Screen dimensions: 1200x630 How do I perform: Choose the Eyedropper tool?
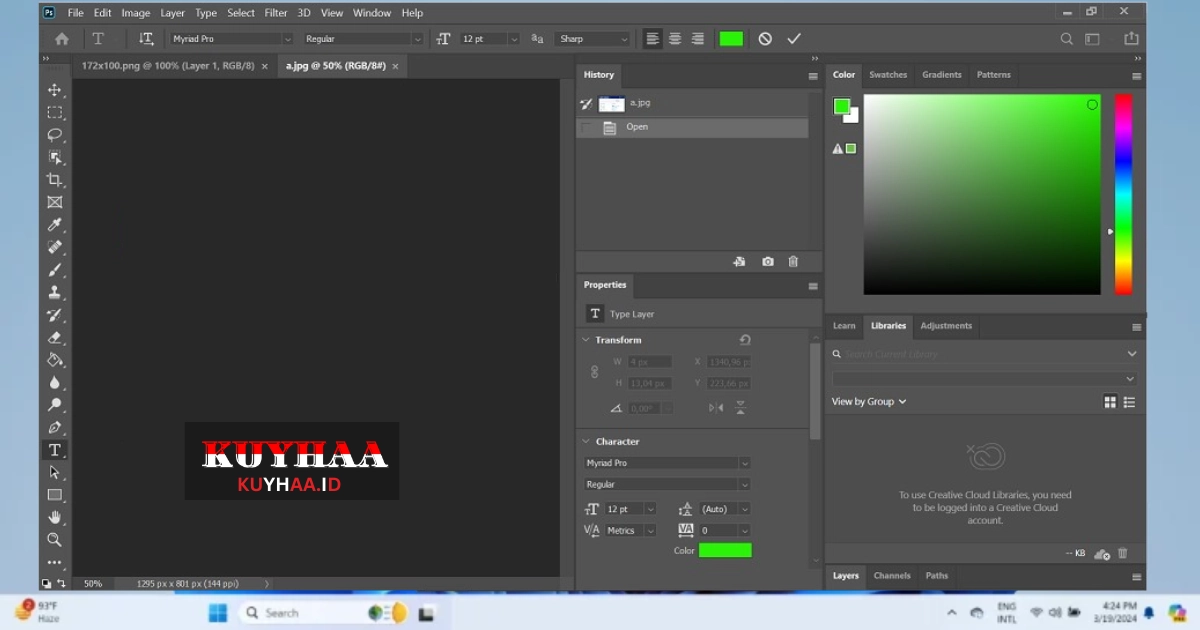tap(55, 224)
